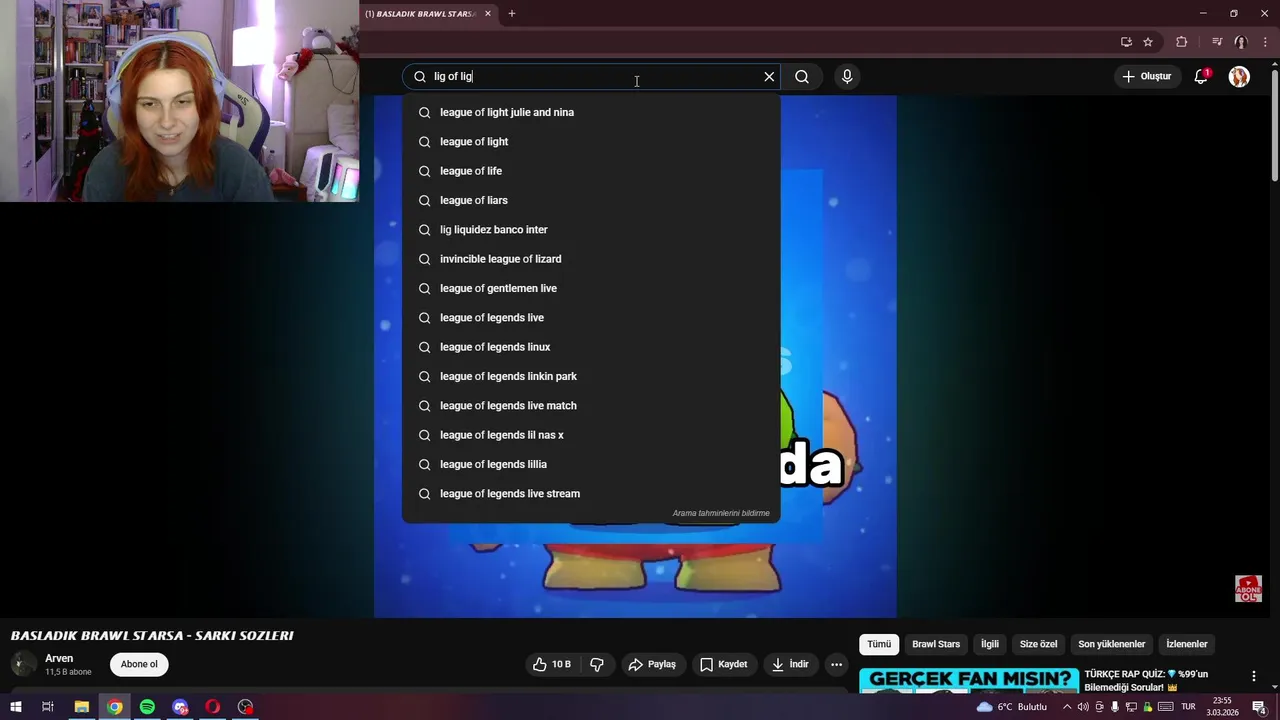Select the Tümü filter chip
Image resolution: width=1280 pixels, height=720 pixels.
pos(879,644)
